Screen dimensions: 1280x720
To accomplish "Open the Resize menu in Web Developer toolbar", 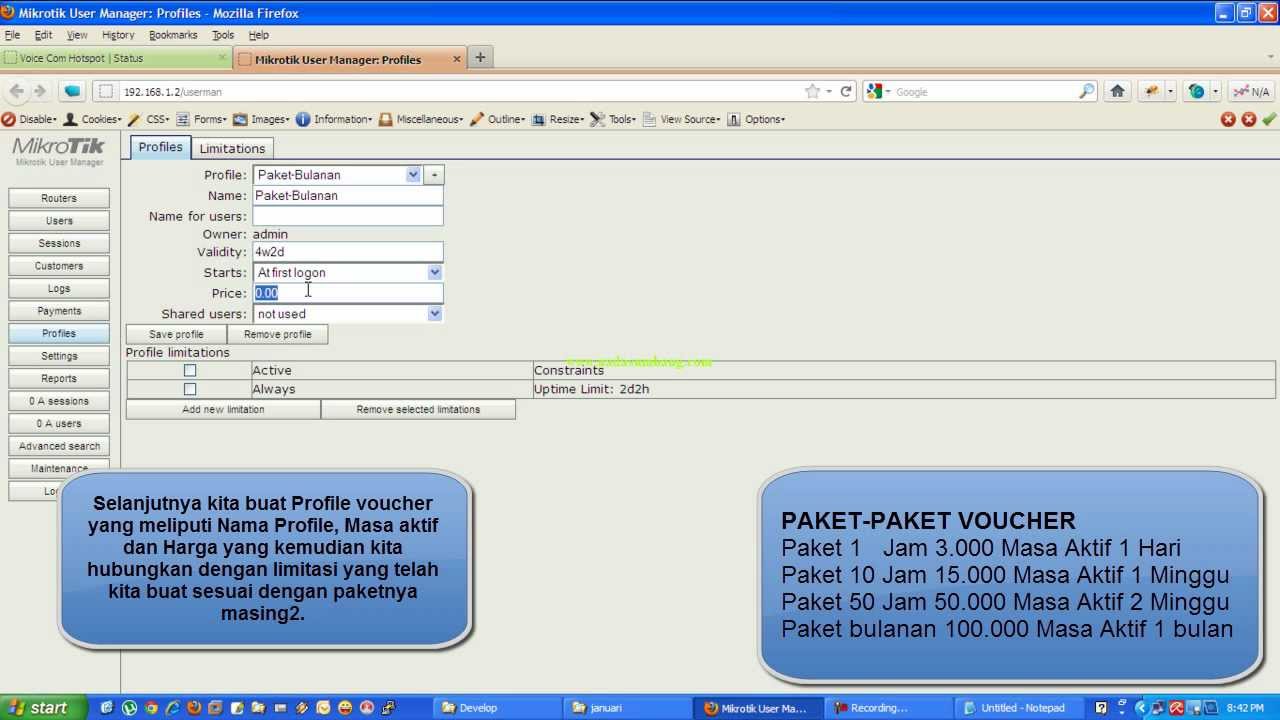I will [x=558, y=119].
